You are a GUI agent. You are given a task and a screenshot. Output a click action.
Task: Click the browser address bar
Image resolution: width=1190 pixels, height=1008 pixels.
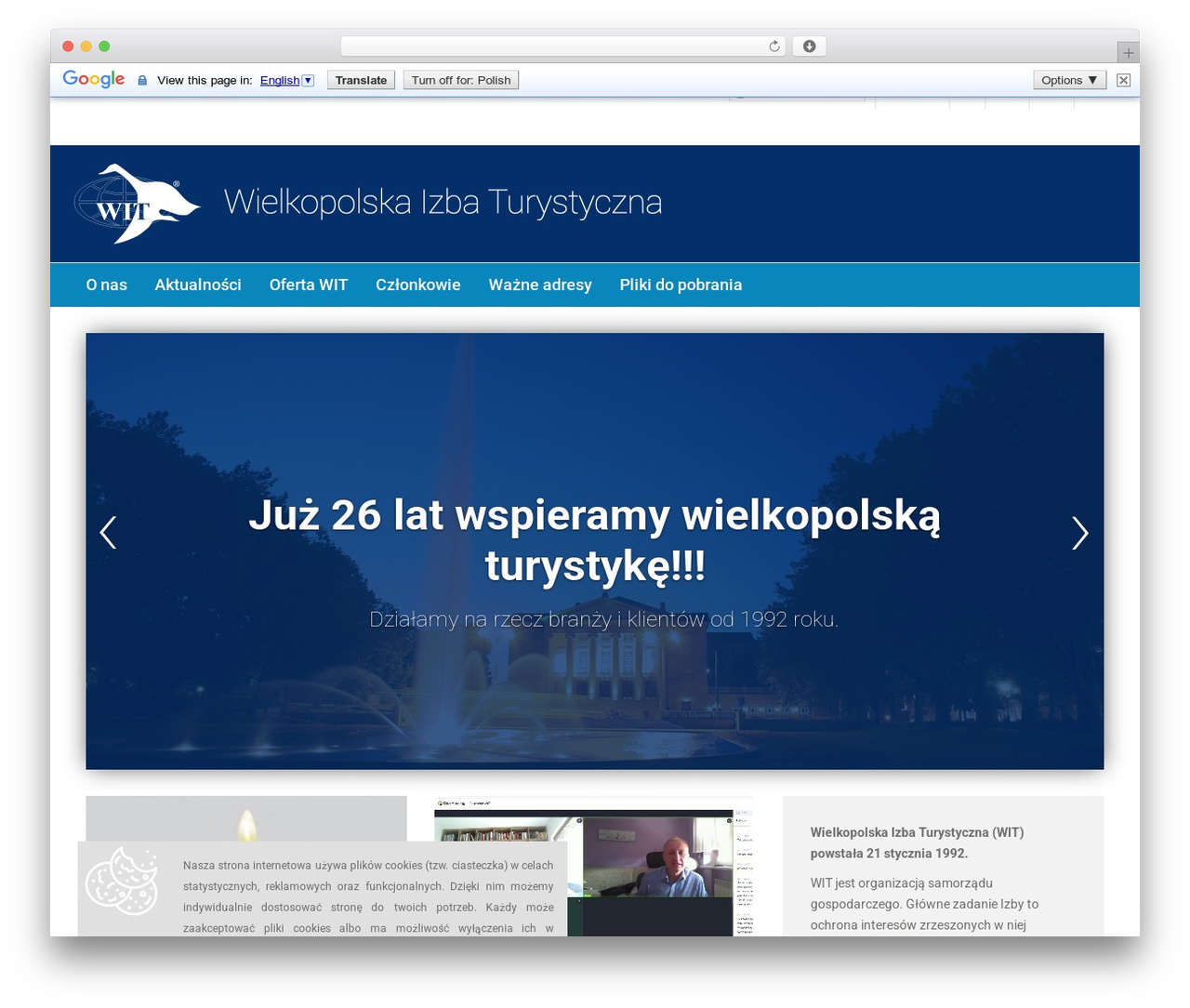tap(562, 46)
